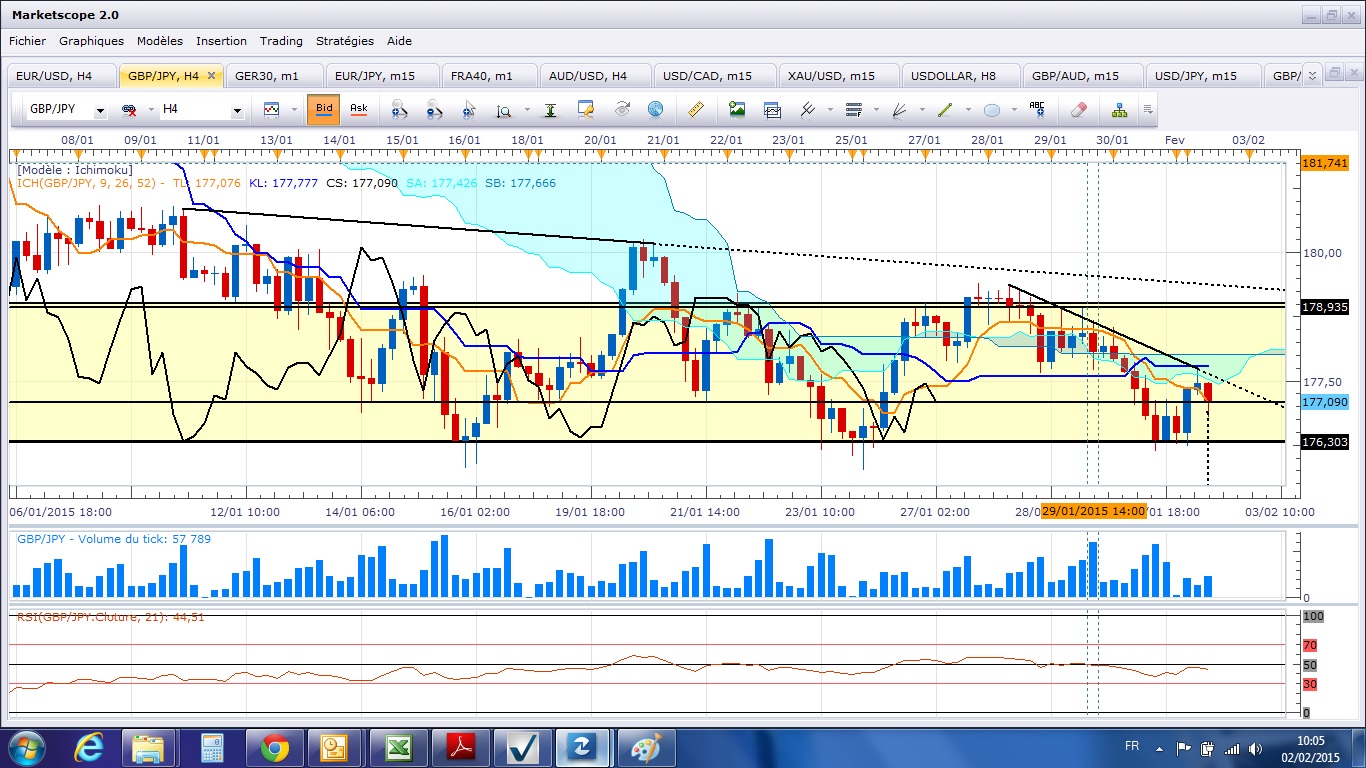Click the add picture icon
Image resolution: width=1366 pixels, height=768 pixels.
click(x=737, y=109)
